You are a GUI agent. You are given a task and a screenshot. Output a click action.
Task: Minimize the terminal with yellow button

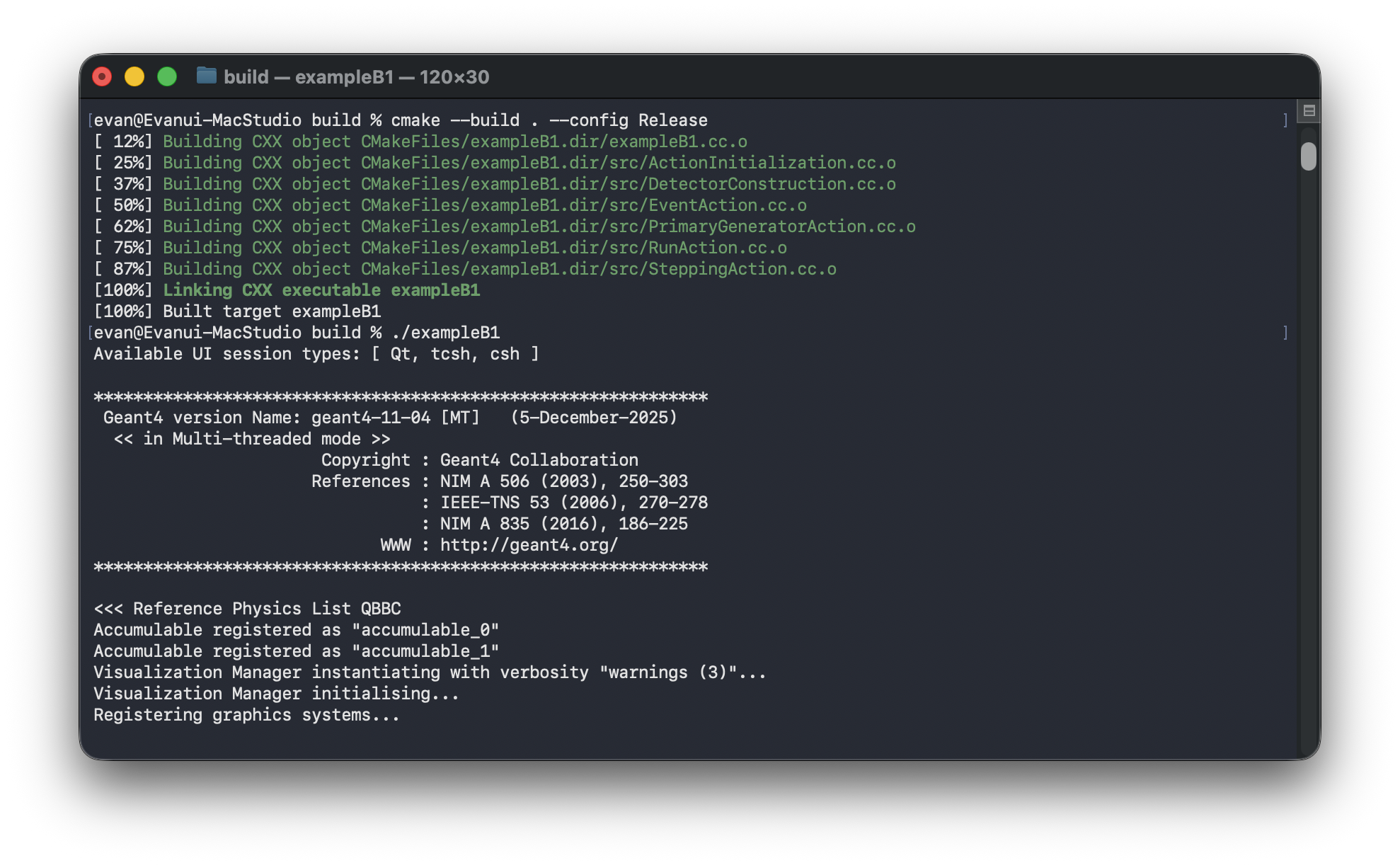tap(134, 76)
